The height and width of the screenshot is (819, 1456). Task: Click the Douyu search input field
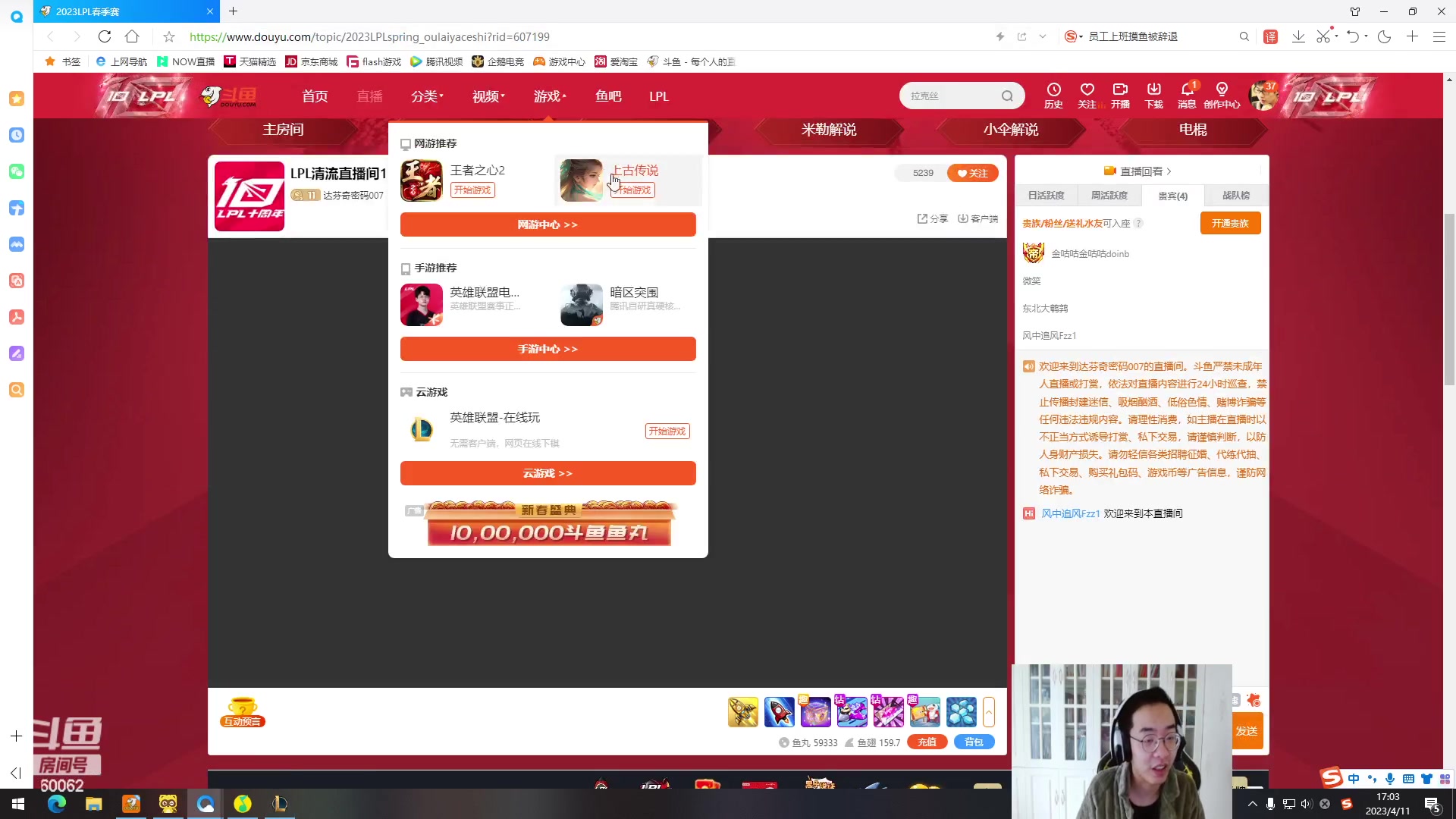pos(953,96)
